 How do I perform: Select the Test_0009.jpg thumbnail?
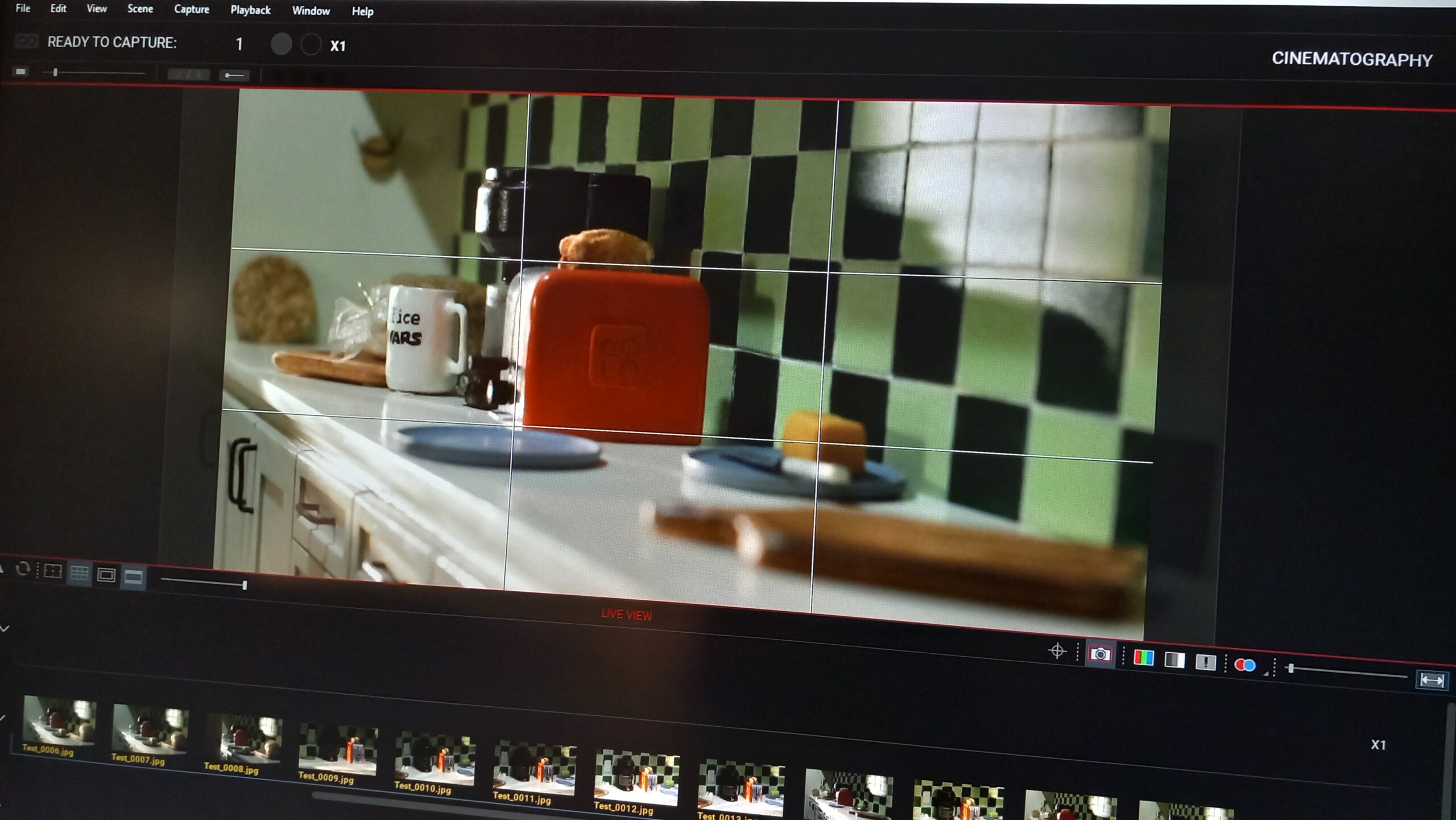pyautogui.click(x=337, y=749)
